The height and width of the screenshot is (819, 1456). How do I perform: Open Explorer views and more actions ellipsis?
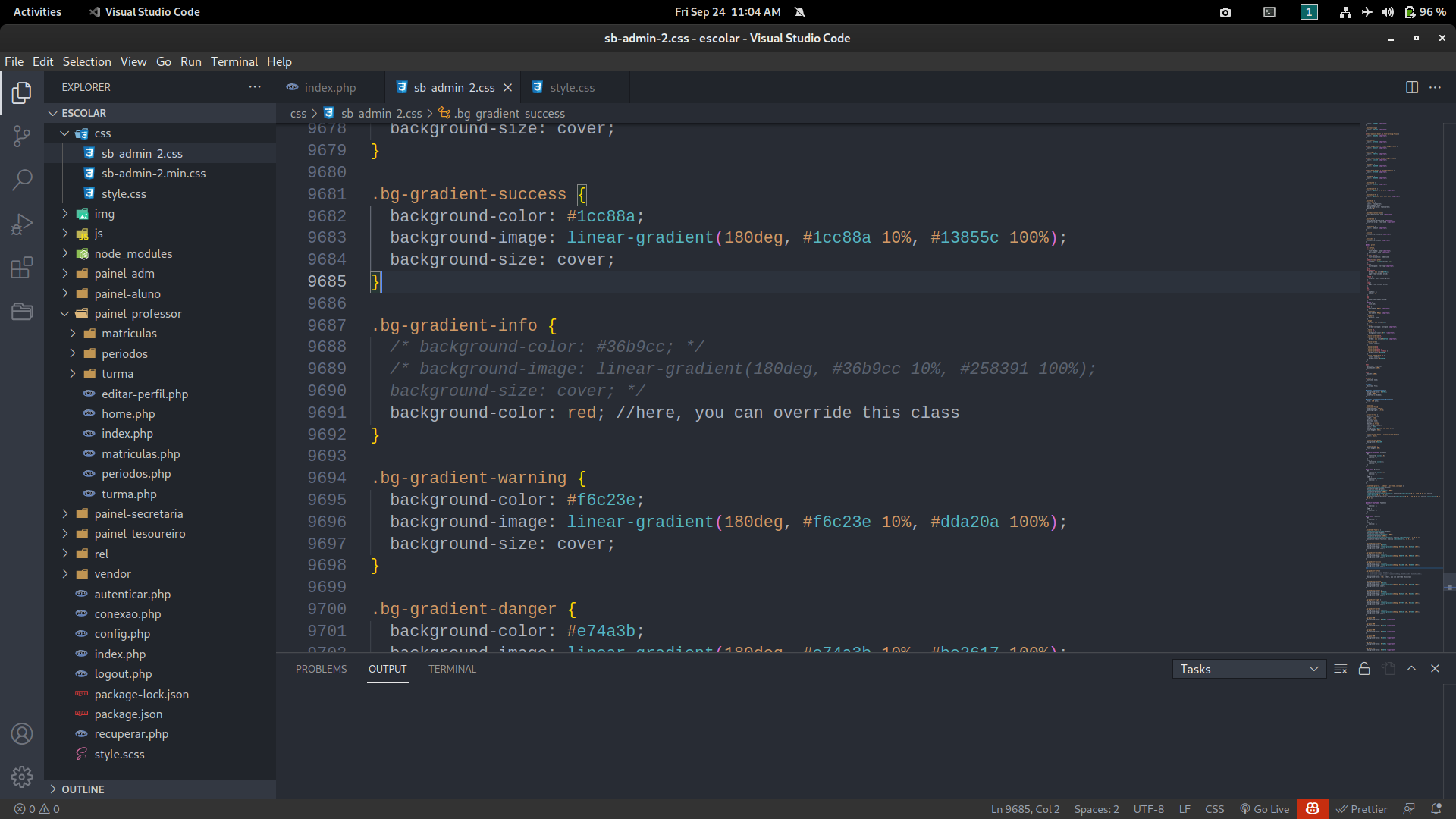point(255,87)
